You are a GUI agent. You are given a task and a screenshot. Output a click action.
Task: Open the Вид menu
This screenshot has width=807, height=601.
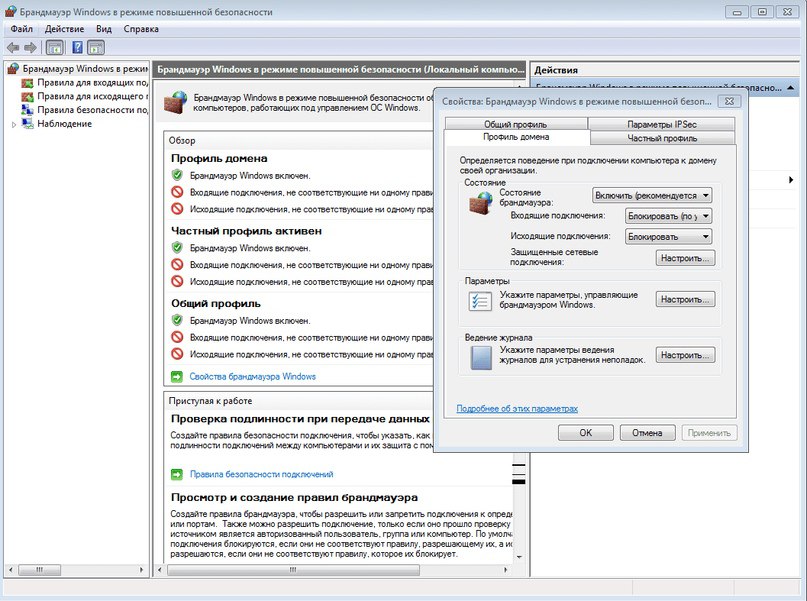coord(103,29)
